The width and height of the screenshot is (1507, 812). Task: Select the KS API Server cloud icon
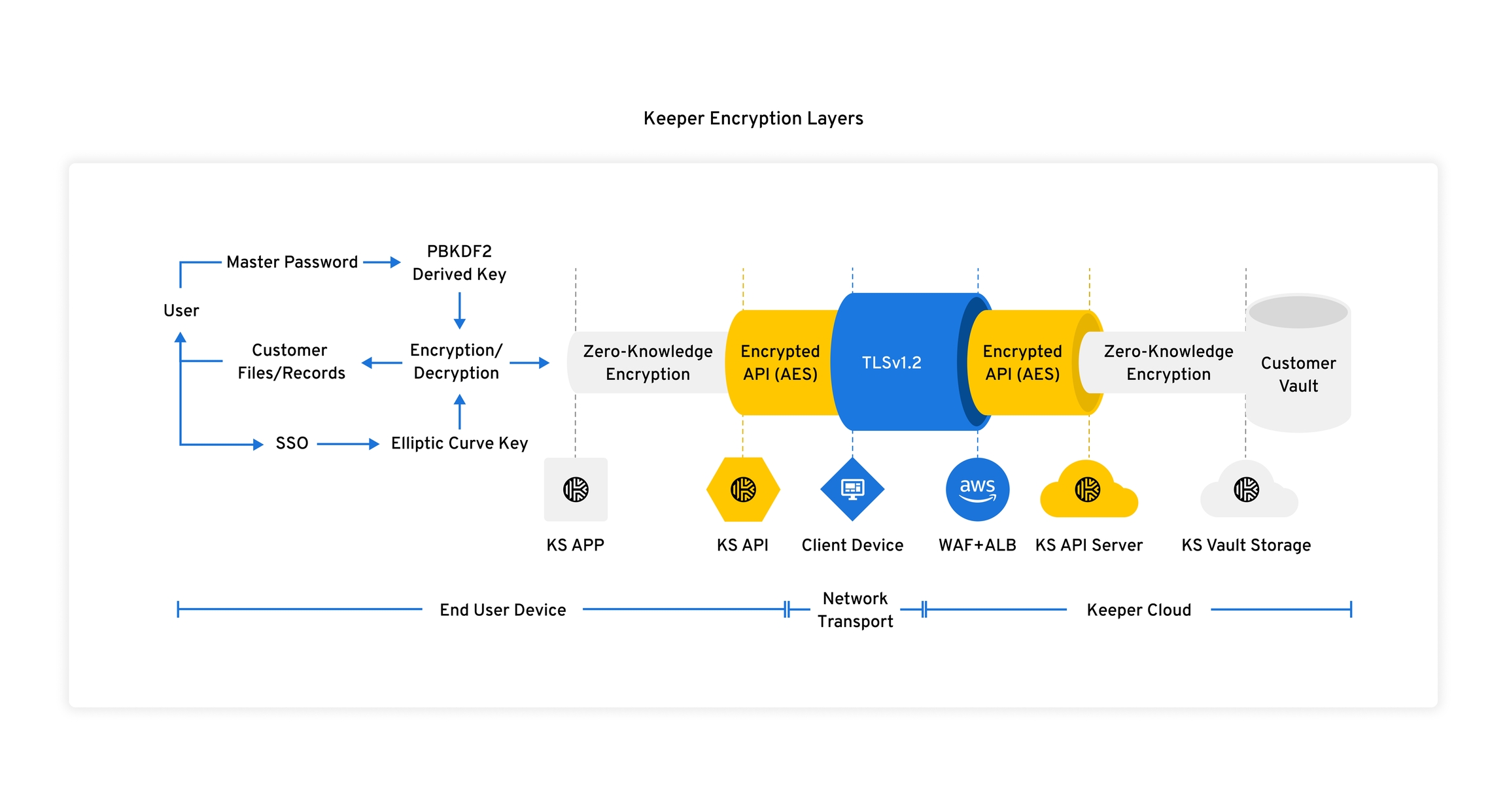(x=1088, y=492)
